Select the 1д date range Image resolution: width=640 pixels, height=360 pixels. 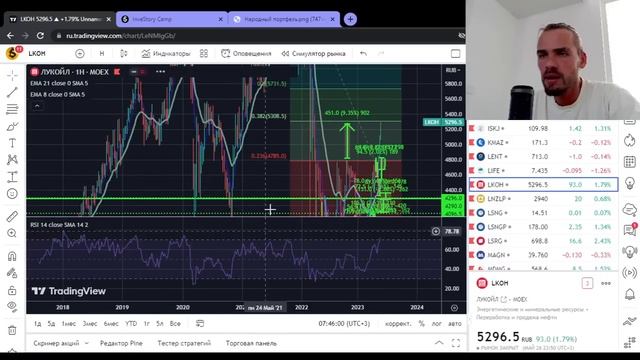coord(38,323)
